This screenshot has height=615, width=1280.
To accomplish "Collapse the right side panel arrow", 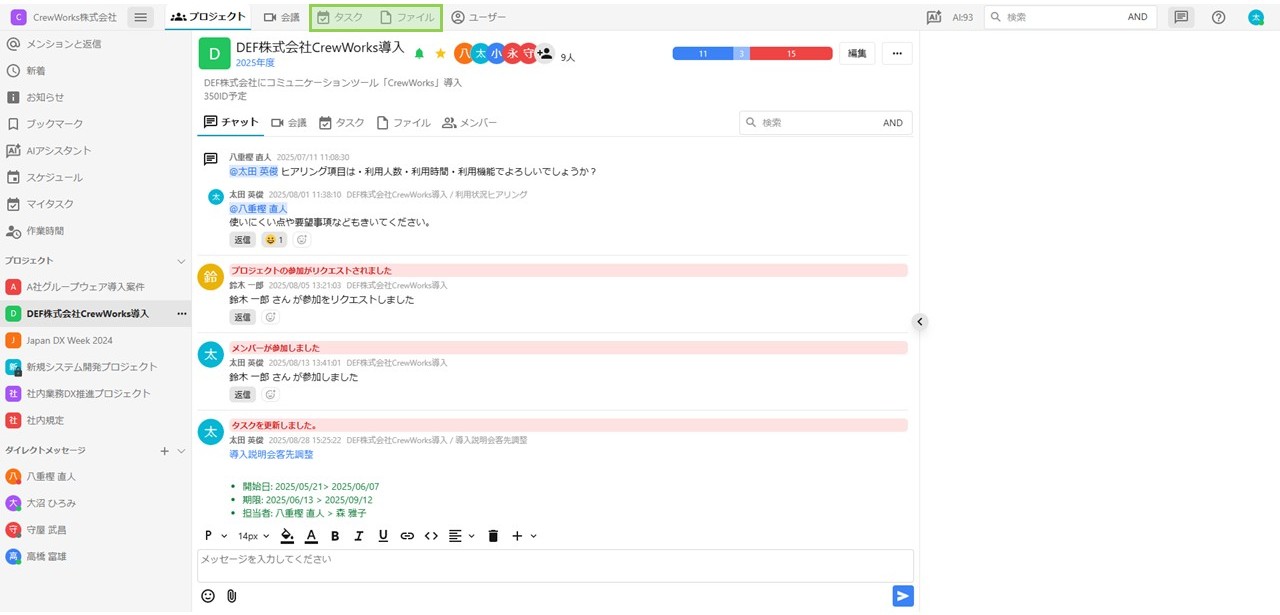I will coord(920,322).
